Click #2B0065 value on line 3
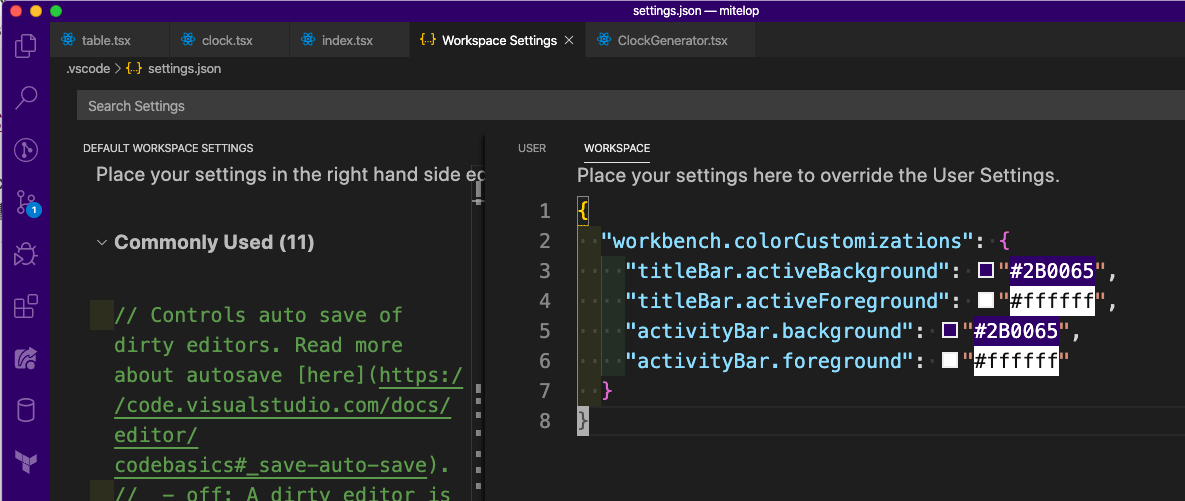Viewport: 1185px width, 501px height. [x=1052, y=271]
